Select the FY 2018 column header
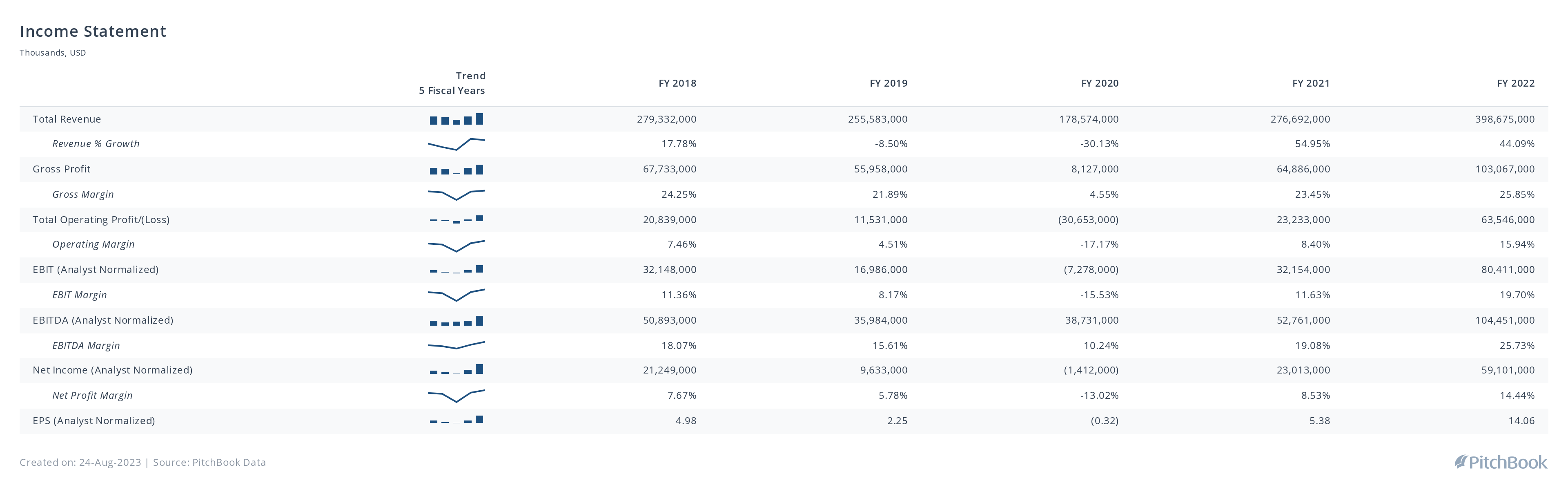 (677, 83)
